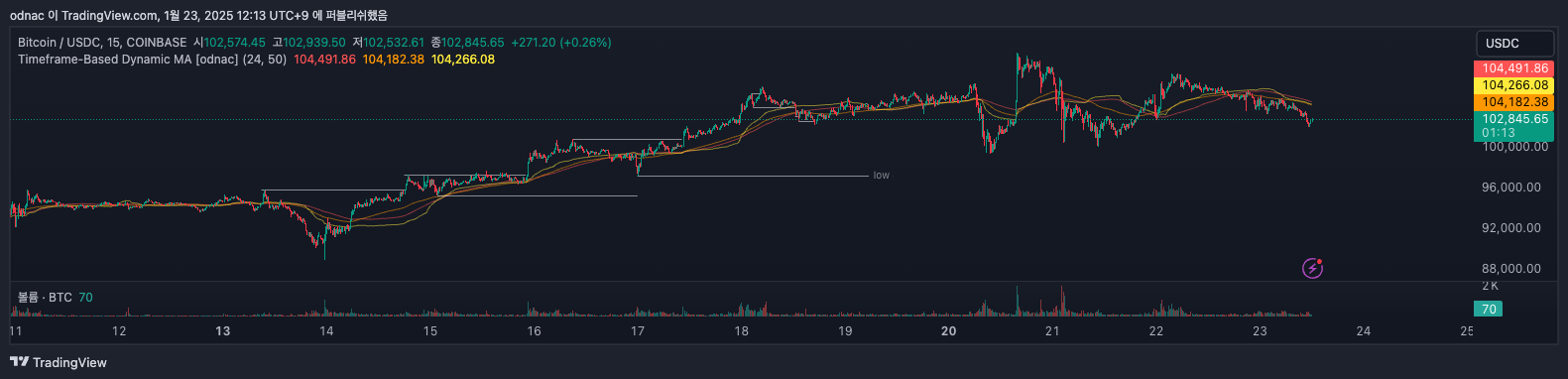The image size is (1568, 379).
Task: Click date 18 on the time axis
Action: (741, 331)
